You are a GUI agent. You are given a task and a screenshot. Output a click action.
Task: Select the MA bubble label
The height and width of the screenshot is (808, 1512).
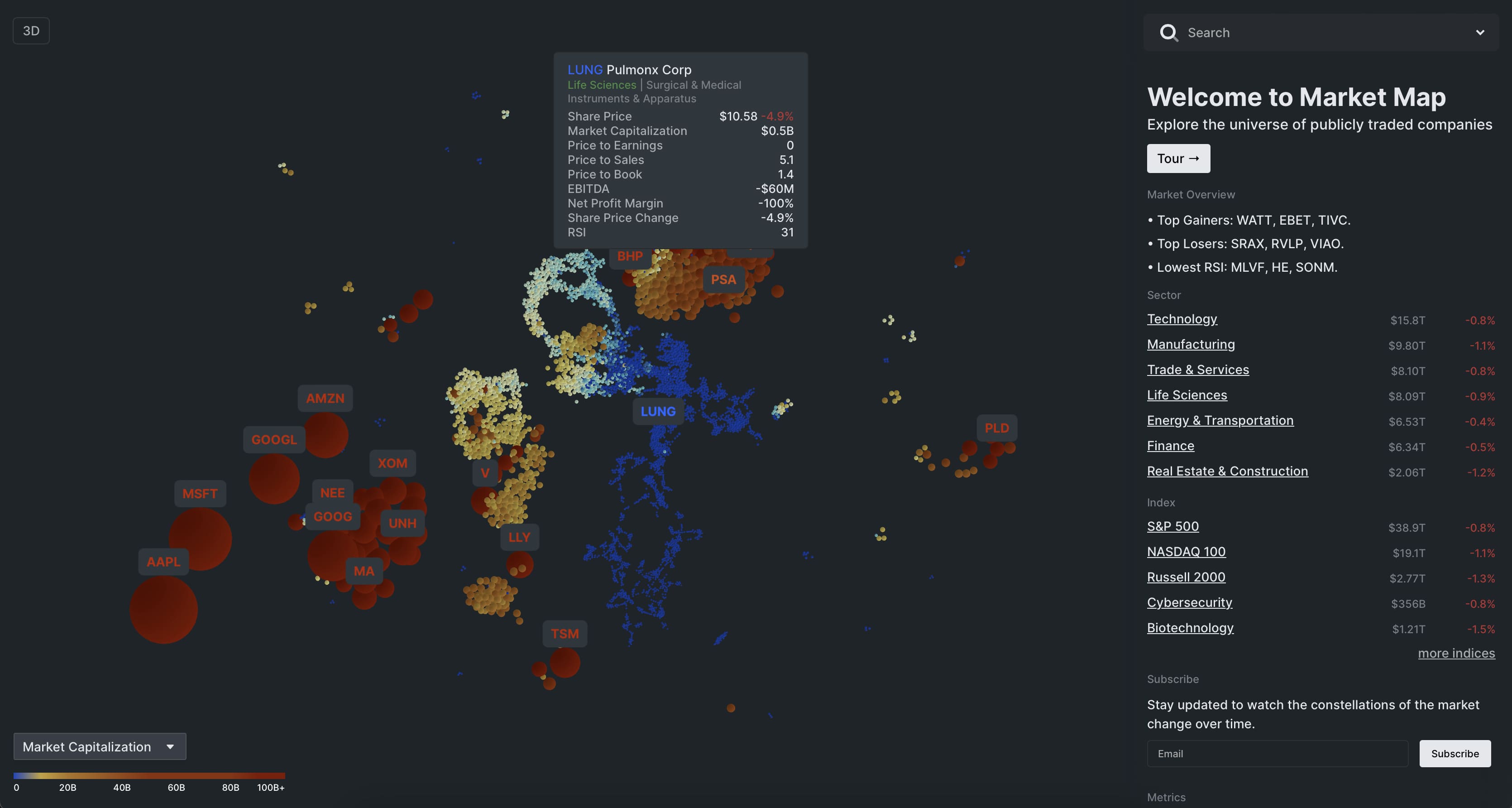coord(364,572)
